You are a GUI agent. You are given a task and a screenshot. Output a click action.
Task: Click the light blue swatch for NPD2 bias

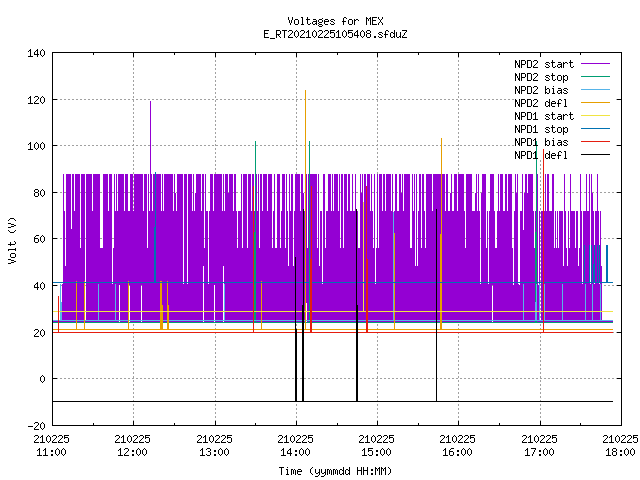click(596, 89)
